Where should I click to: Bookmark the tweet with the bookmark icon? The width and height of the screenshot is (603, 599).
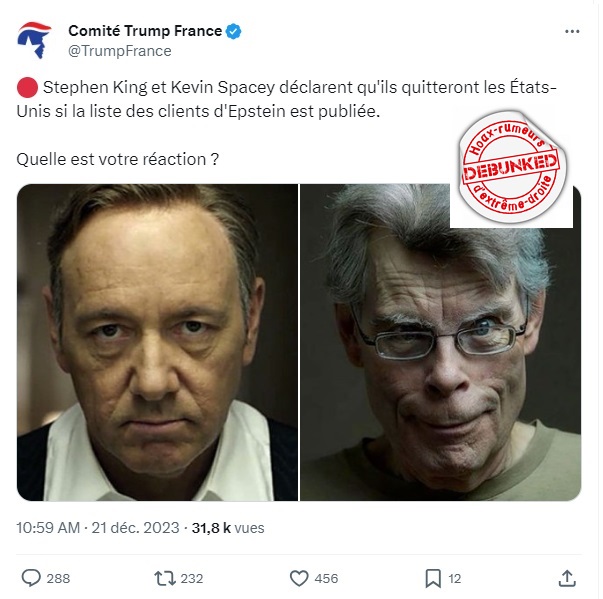pyautogui.click(x=433, y=578)
